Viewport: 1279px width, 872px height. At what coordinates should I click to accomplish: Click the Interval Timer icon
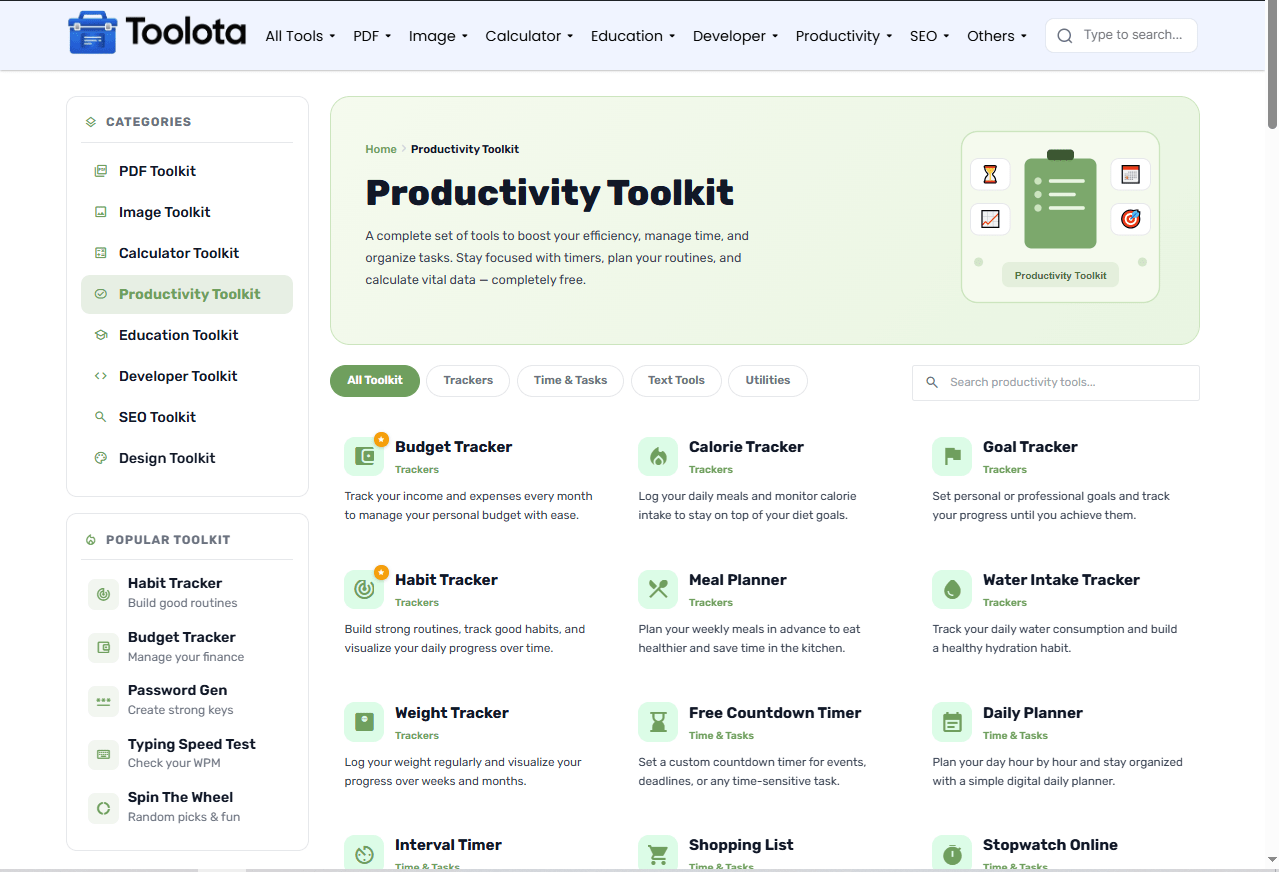[364, 854]
